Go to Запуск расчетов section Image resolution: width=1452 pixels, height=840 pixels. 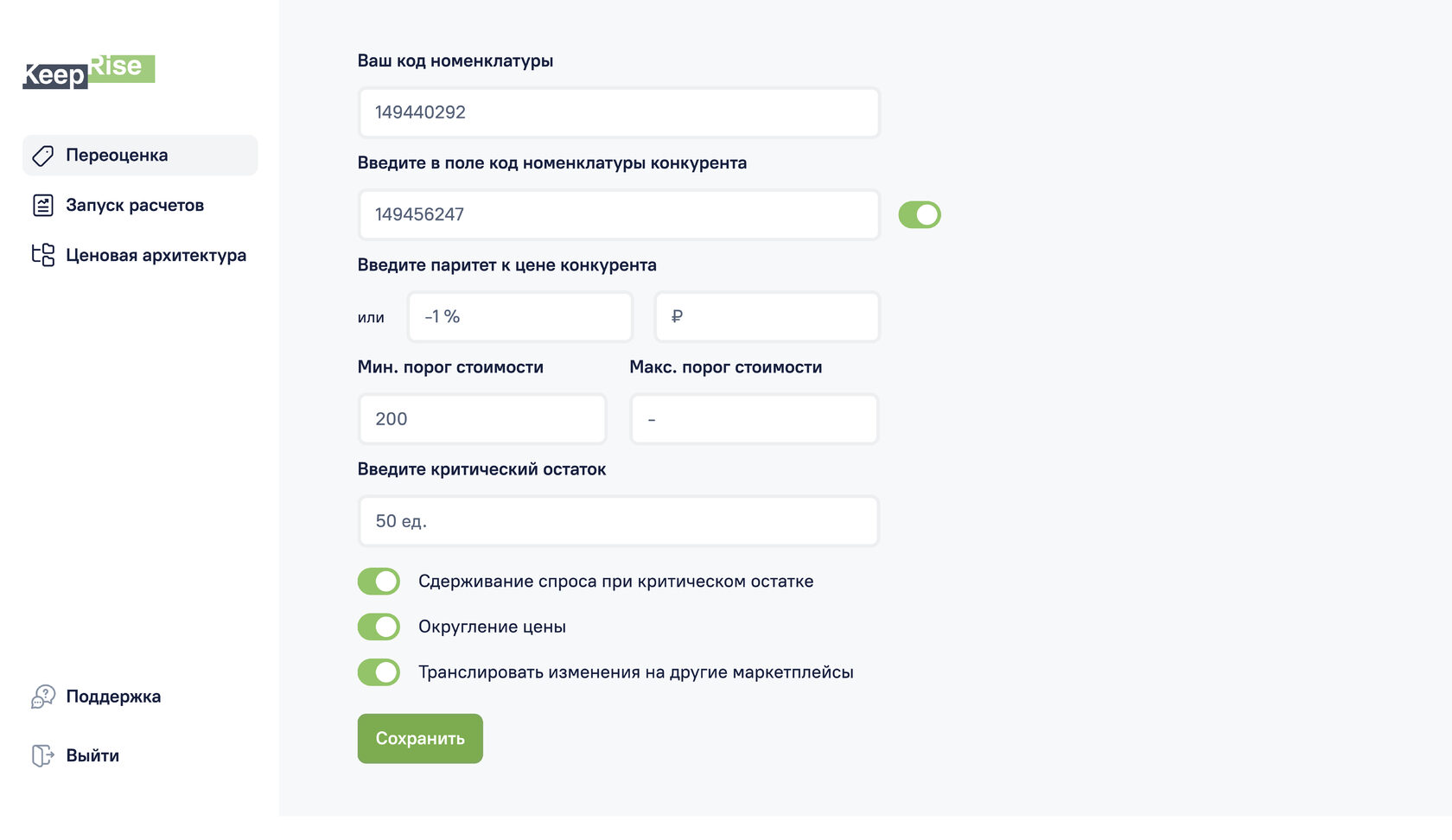(135, 206)
